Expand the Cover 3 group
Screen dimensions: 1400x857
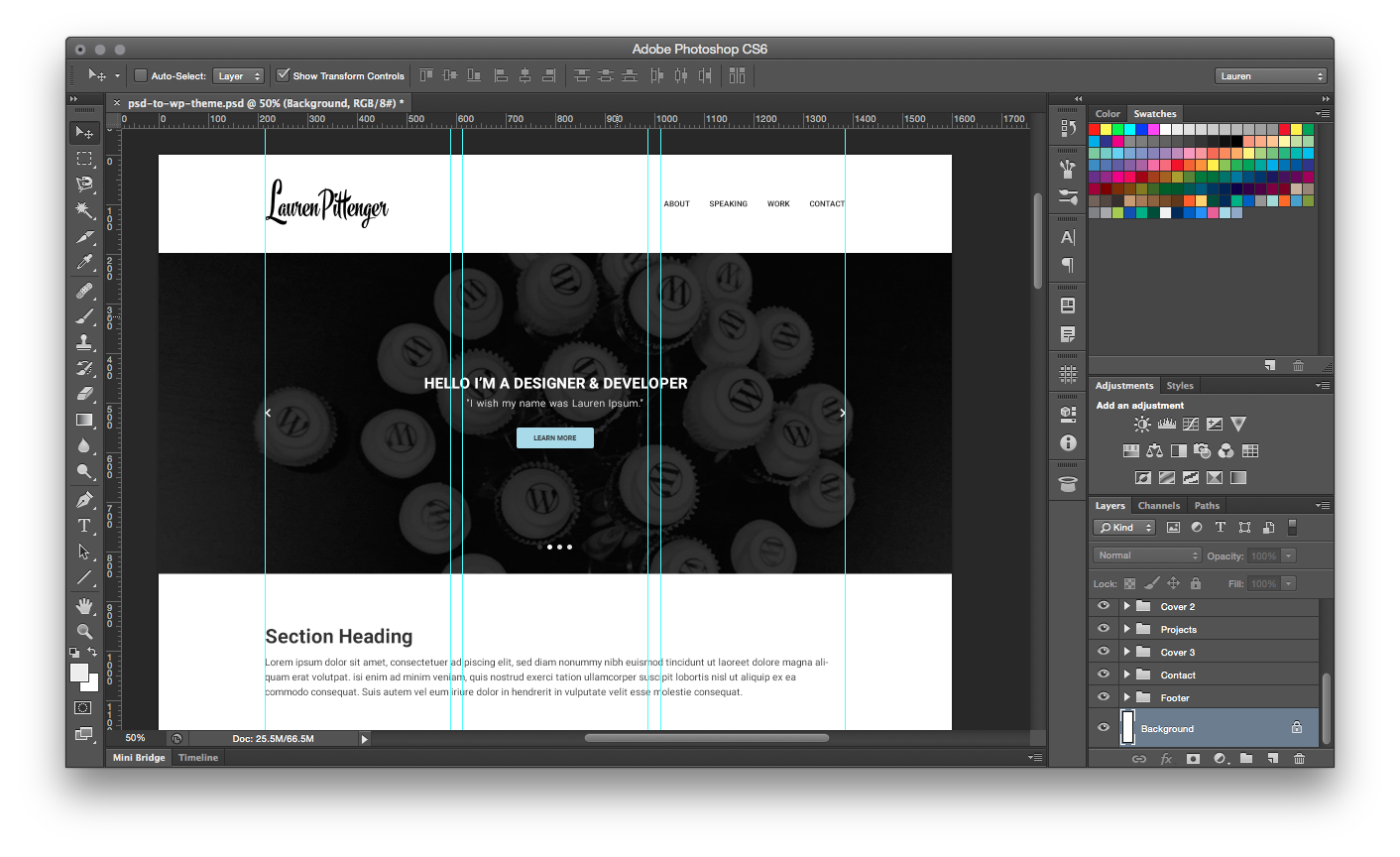(x=1126, y=652)
